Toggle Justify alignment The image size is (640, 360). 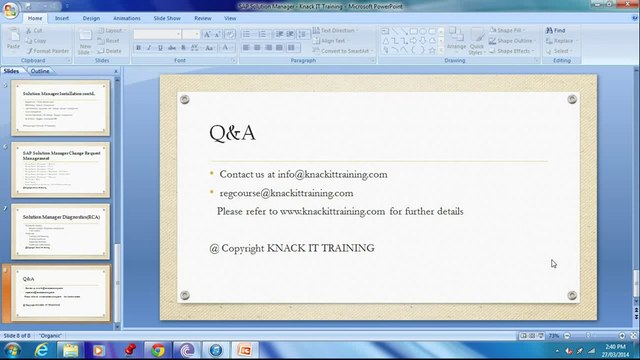(279, 48)
